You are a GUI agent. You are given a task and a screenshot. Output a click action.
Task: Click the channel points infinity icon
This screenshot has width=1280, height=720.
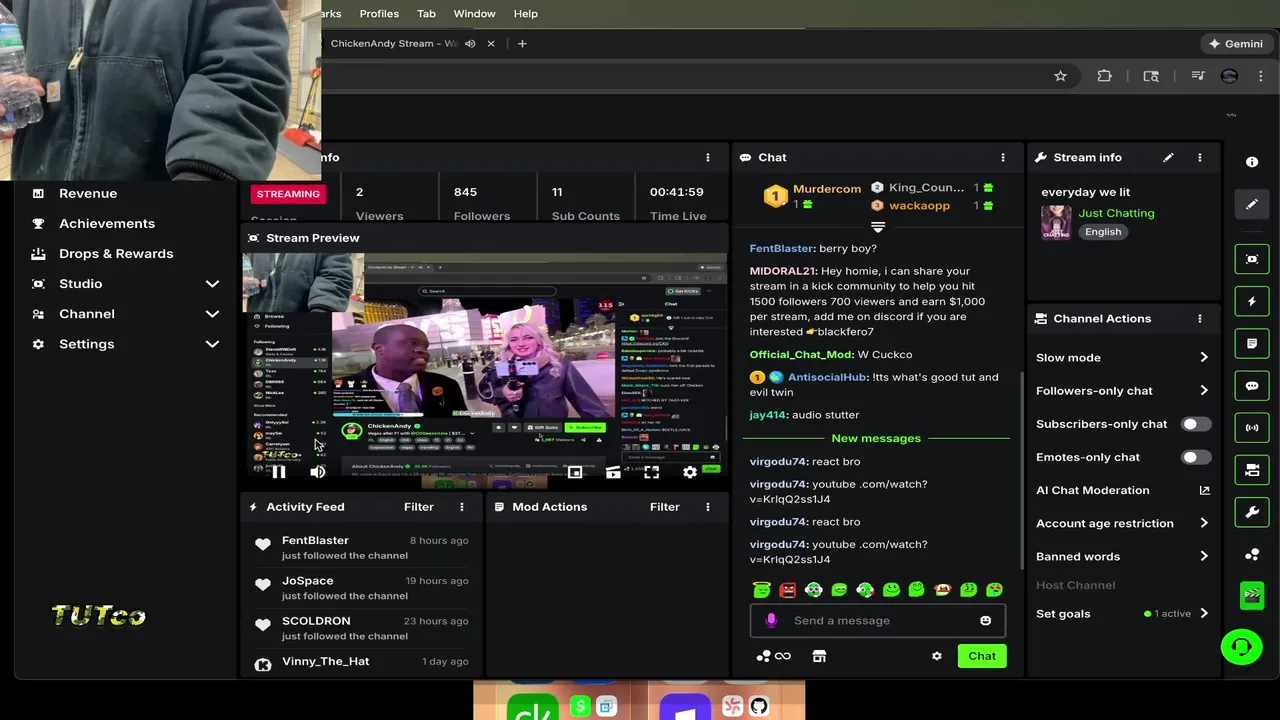(774, 656)
